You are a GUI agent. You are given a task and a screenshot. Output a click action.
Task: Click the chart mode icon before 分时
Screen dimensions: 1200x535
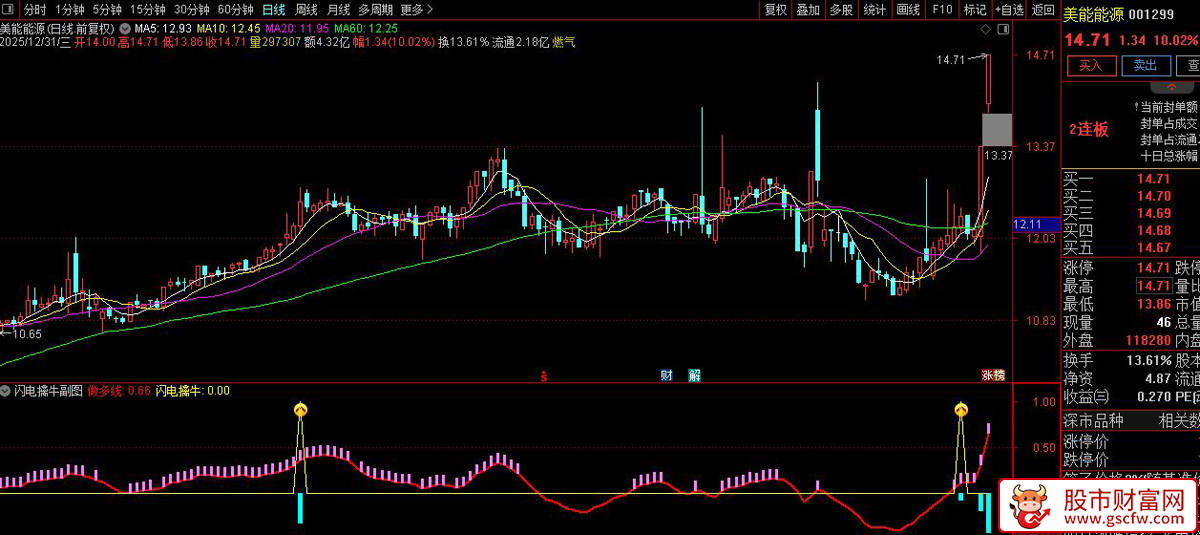coord(9,10)
